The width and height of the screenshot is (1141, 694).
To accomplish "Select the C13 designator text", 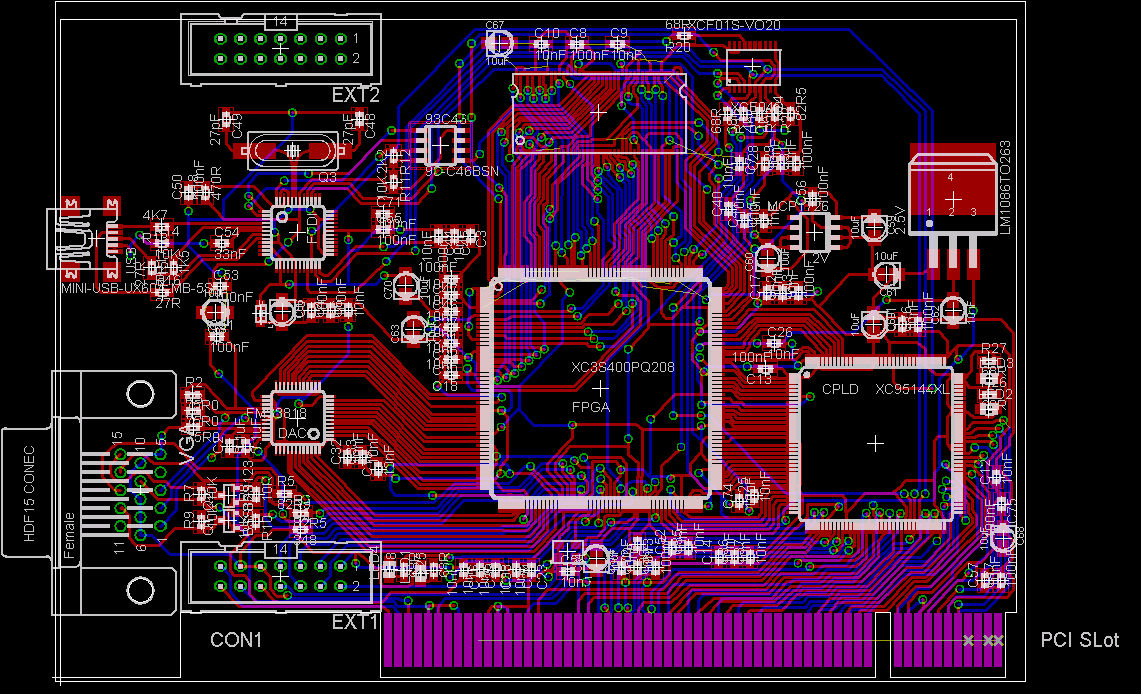I will tap(759, 379).
